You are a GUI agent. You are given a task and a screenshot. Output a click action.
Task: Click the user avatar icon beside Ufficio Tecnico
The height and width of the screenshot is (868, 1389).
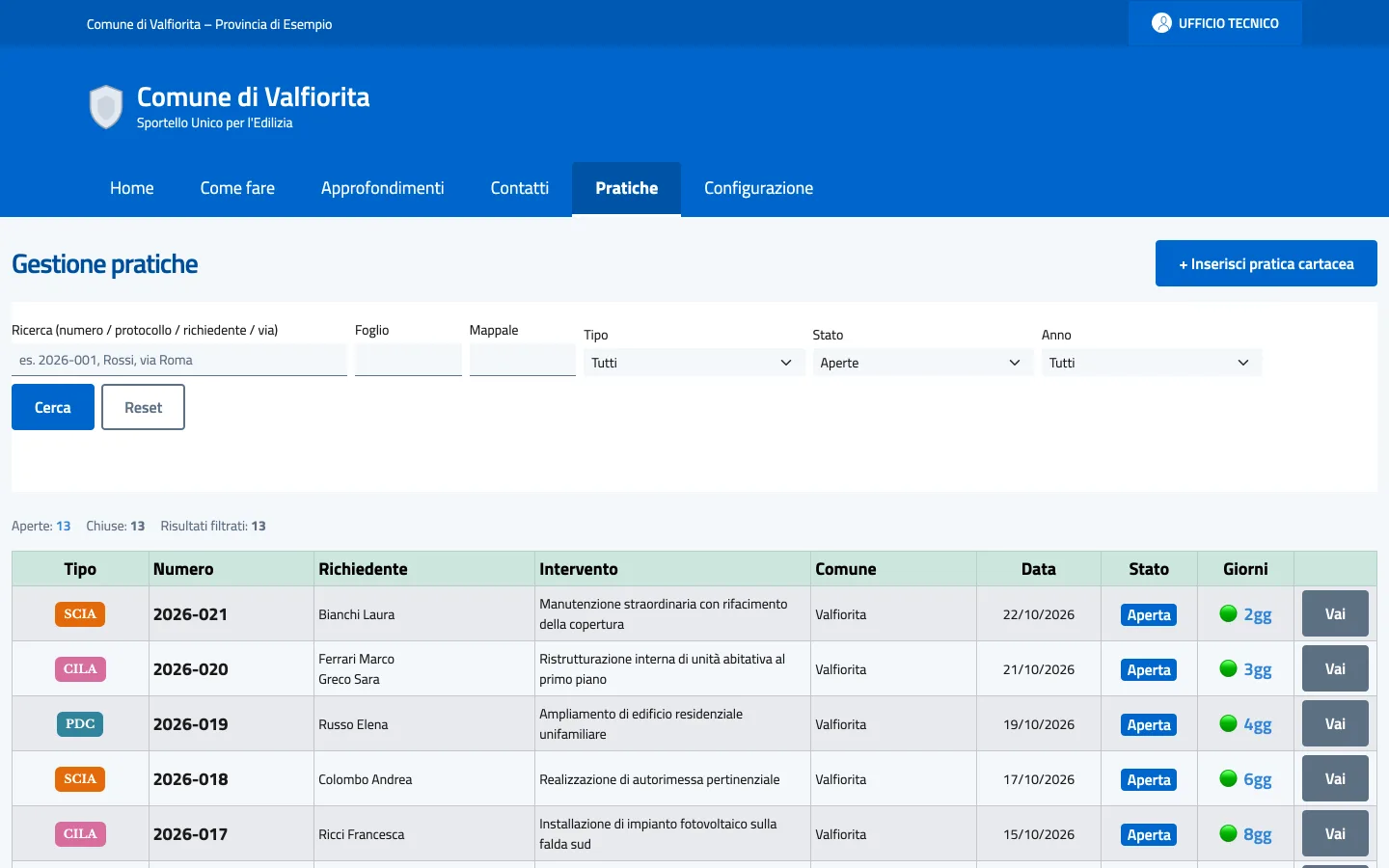pos(1161,23)
